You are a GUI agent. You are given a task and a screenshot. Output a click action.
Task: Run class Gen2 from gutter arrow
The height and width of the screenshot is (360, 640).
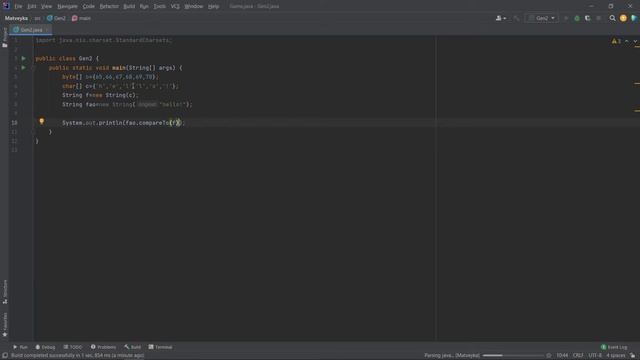pyautogui.click(x=24, y=58)
